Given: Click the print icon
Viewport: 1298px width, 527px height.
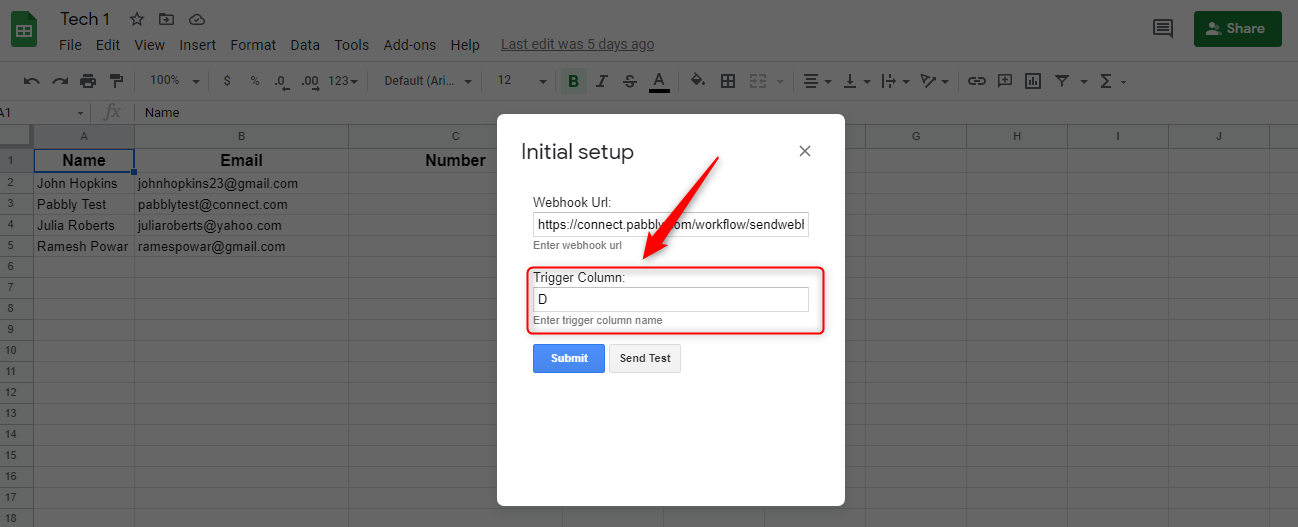Looking at the screenshot, I should [x=88, y=81].
